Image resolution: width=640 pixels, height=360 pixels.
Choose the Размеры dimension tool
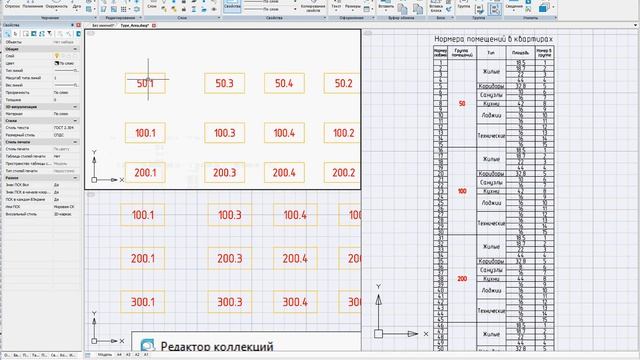(x=353, y=6)
